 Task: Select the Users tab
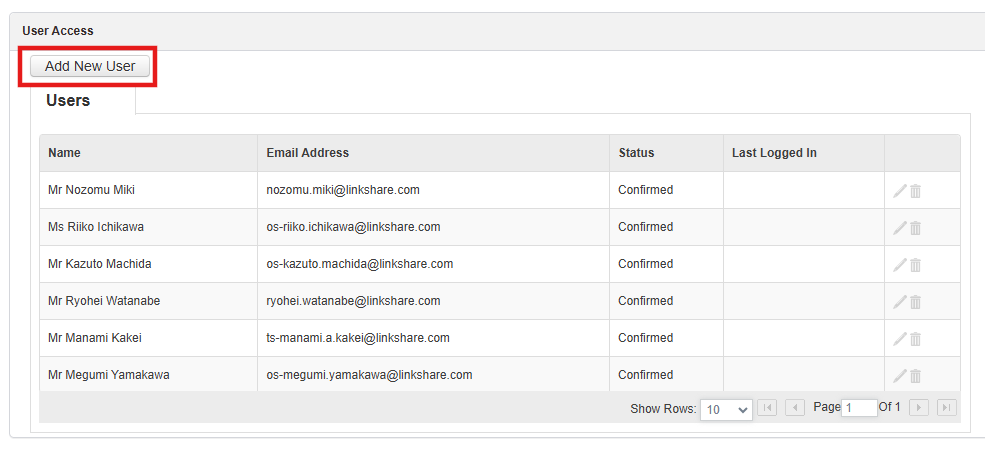[x=68, y=101]
